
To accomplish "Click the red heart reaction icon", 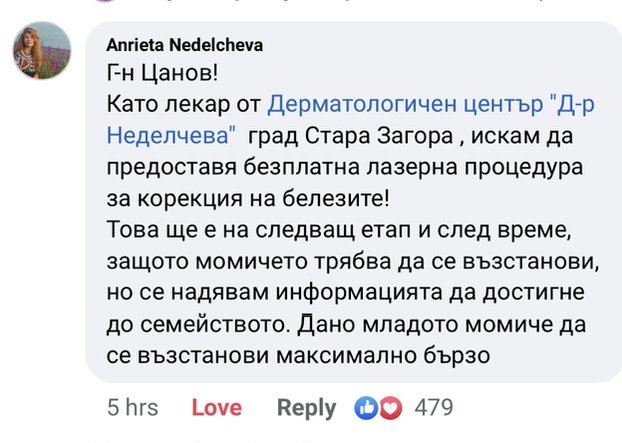I will tap(389, 408).
